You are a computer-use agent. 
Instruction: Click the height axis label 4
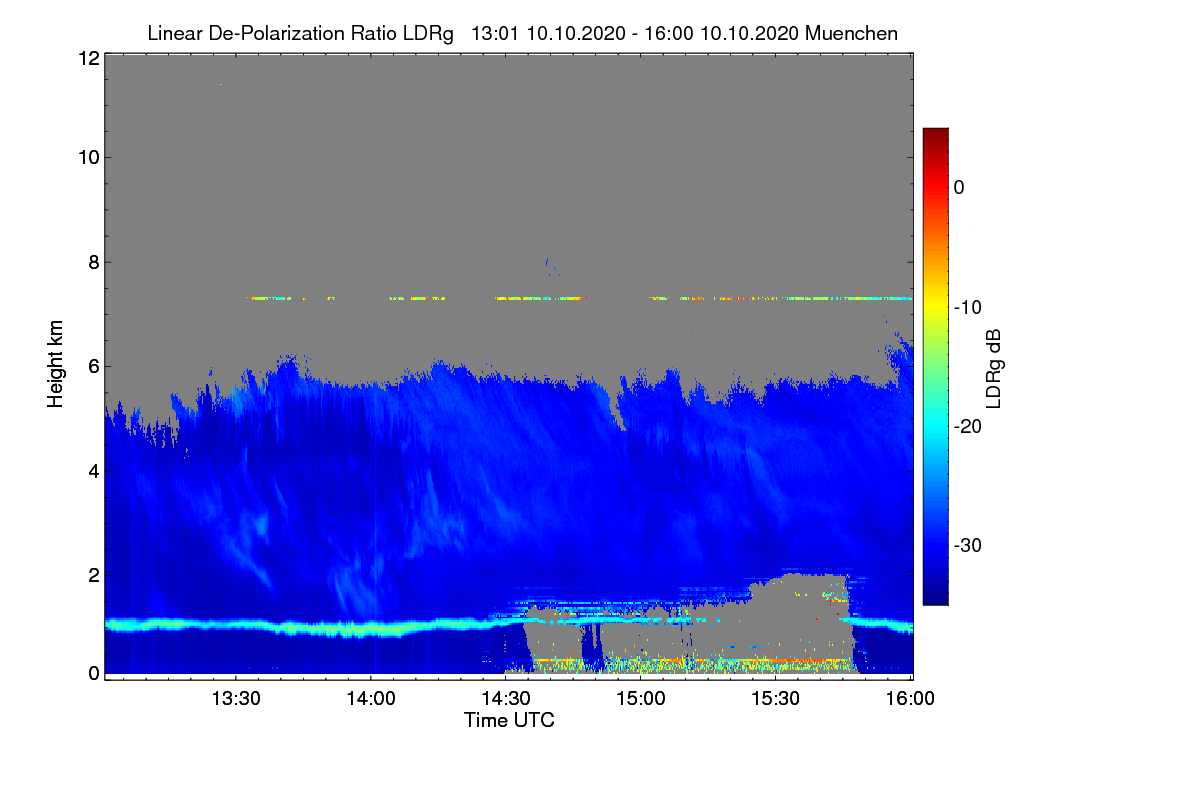coord(93,470)
